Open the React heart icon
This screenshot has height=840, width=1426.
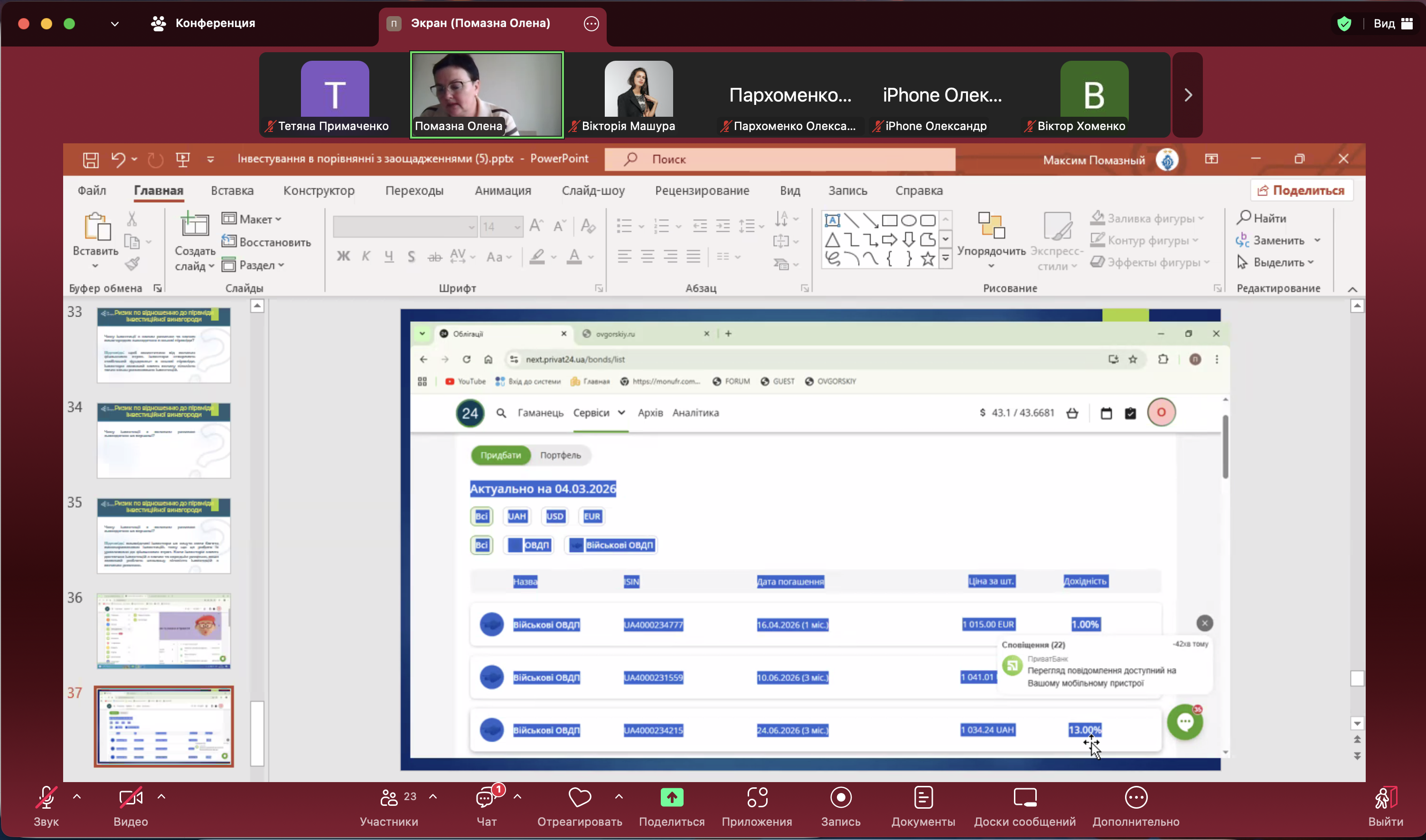tap(579, 798)
